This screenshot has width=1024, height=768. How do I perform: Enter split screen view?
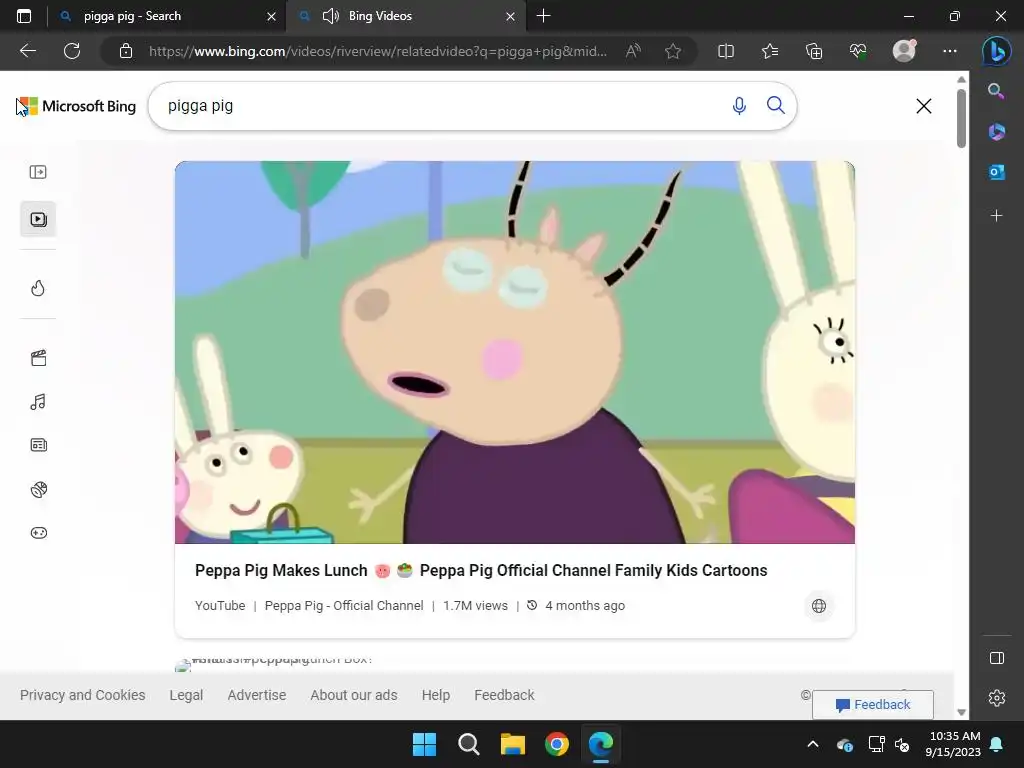[x=726, y=51]
